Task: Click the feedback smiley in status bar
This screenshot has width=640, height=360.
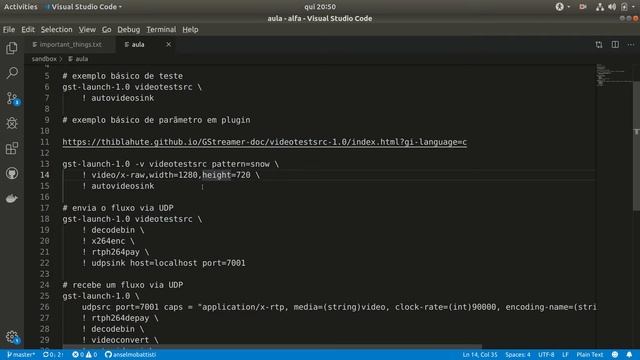Action: click(615, 355)
